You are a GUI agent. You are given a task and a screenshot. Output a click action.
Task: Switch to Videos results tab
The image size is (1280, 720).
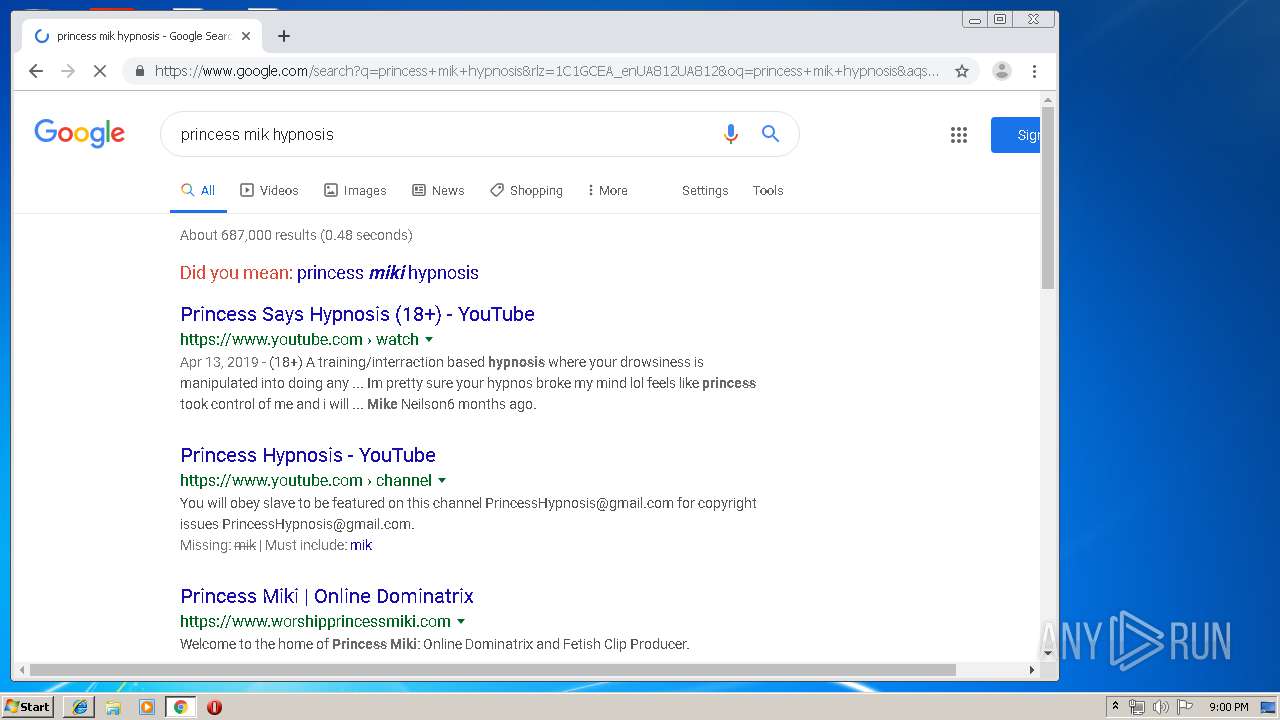pos(269,190)
